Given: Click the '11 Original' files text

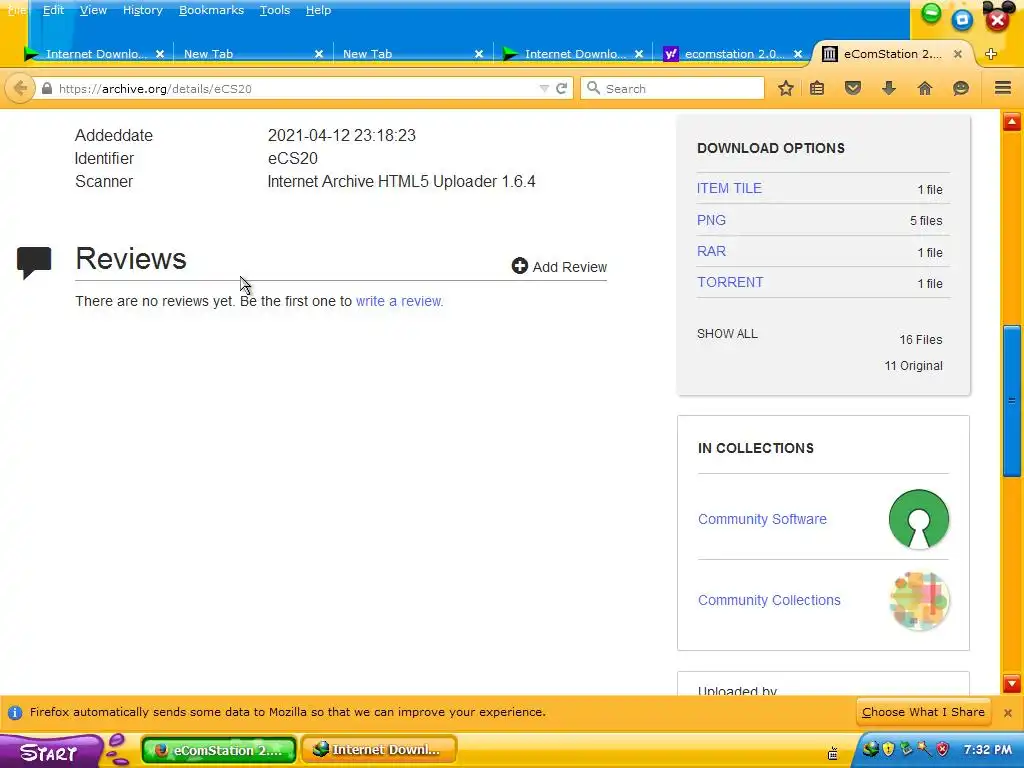Looking at the screenshot, I should [x=913, y=366].
